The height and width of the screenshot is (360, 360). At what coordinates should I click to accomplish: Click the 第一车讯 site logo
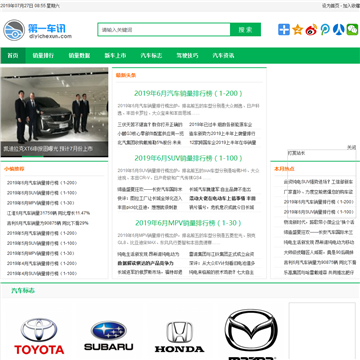37,30
